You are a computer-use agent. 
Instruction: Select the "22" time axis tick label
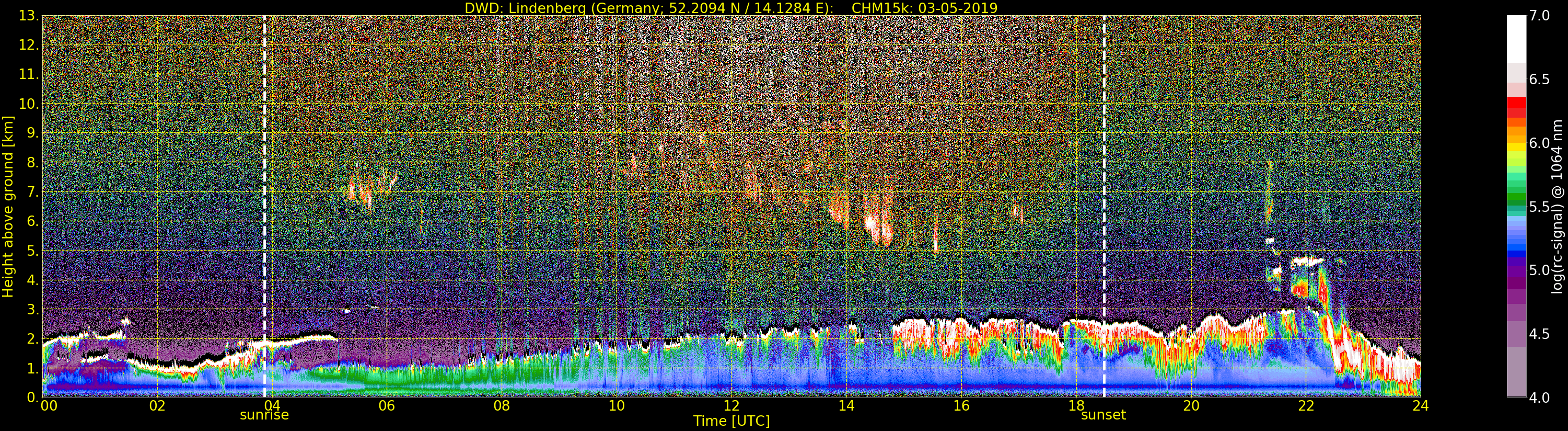[1306, 405]
